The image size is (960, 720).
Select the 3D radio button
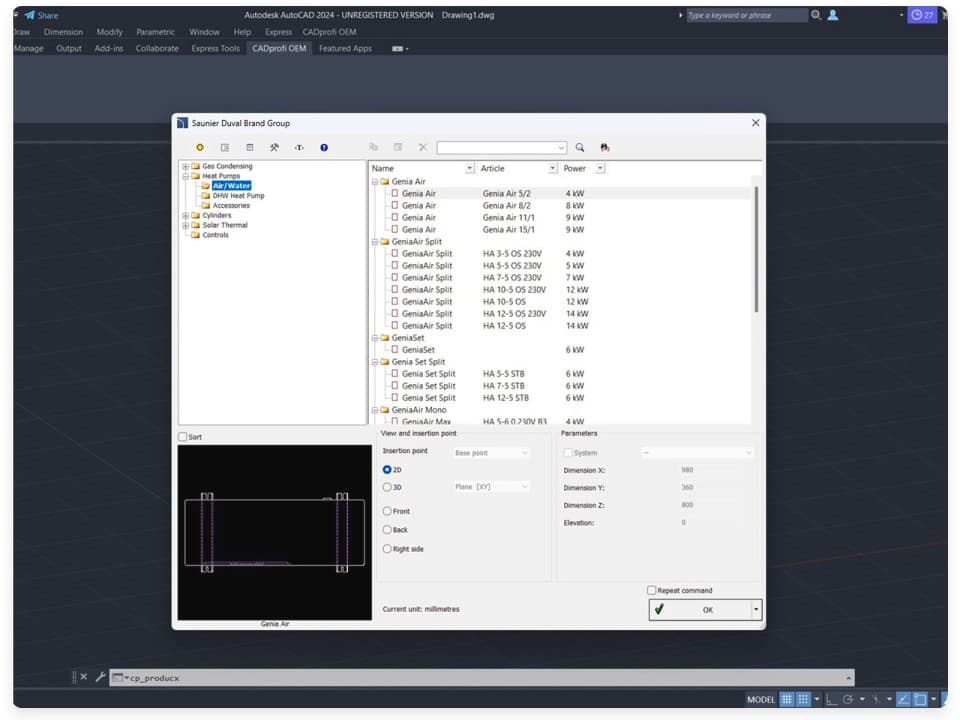[388, 487]
